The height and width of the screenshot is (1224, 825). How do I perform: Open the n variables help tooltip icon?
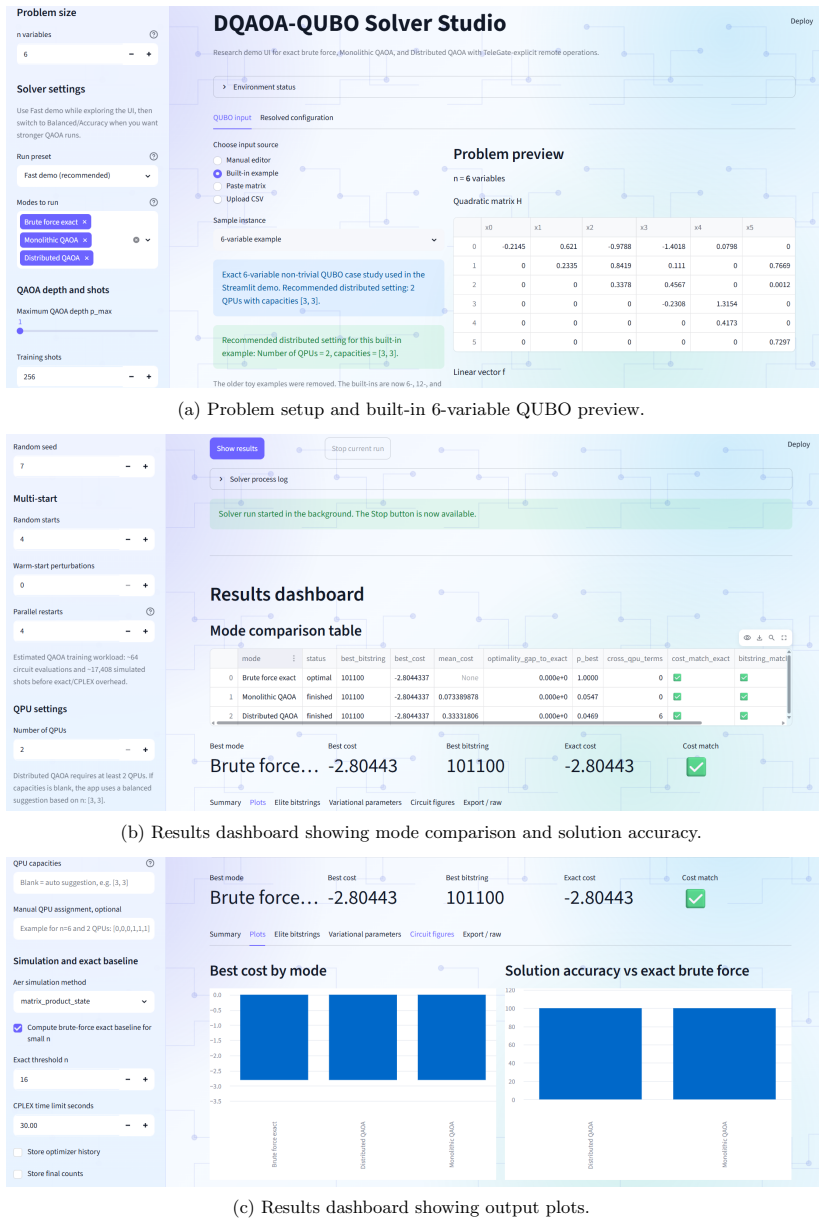(153, 34)
